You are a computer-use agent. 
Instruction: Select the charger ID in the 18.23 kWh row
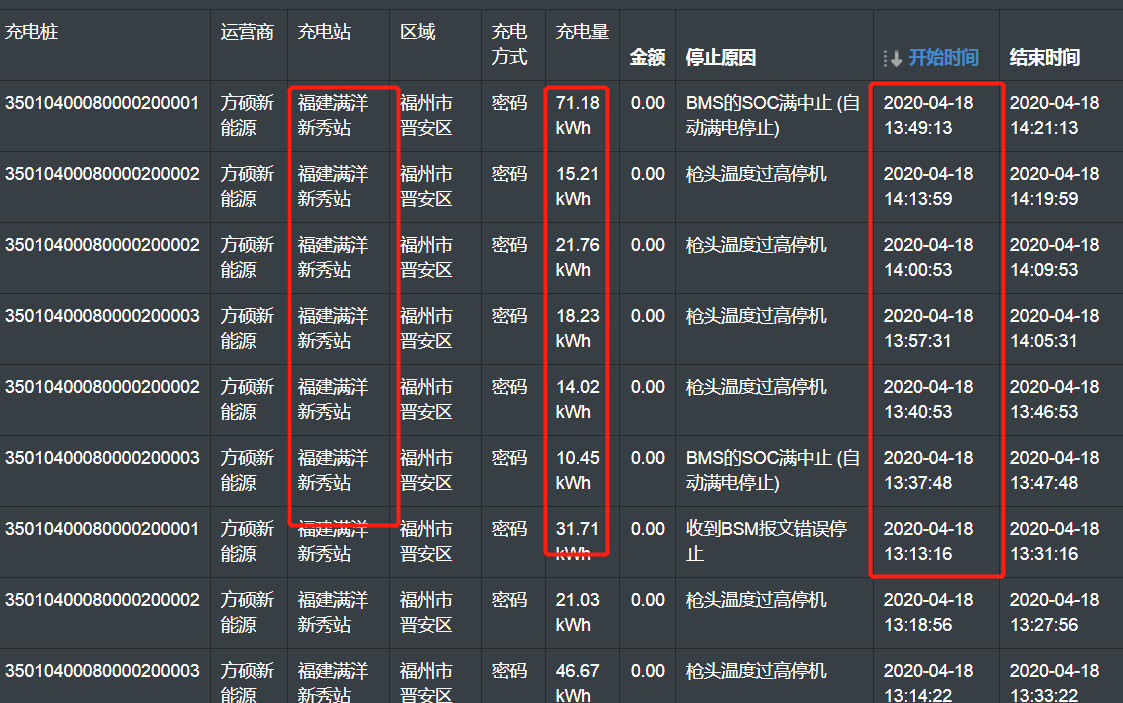pyautogui.click(x=102, y=316)
